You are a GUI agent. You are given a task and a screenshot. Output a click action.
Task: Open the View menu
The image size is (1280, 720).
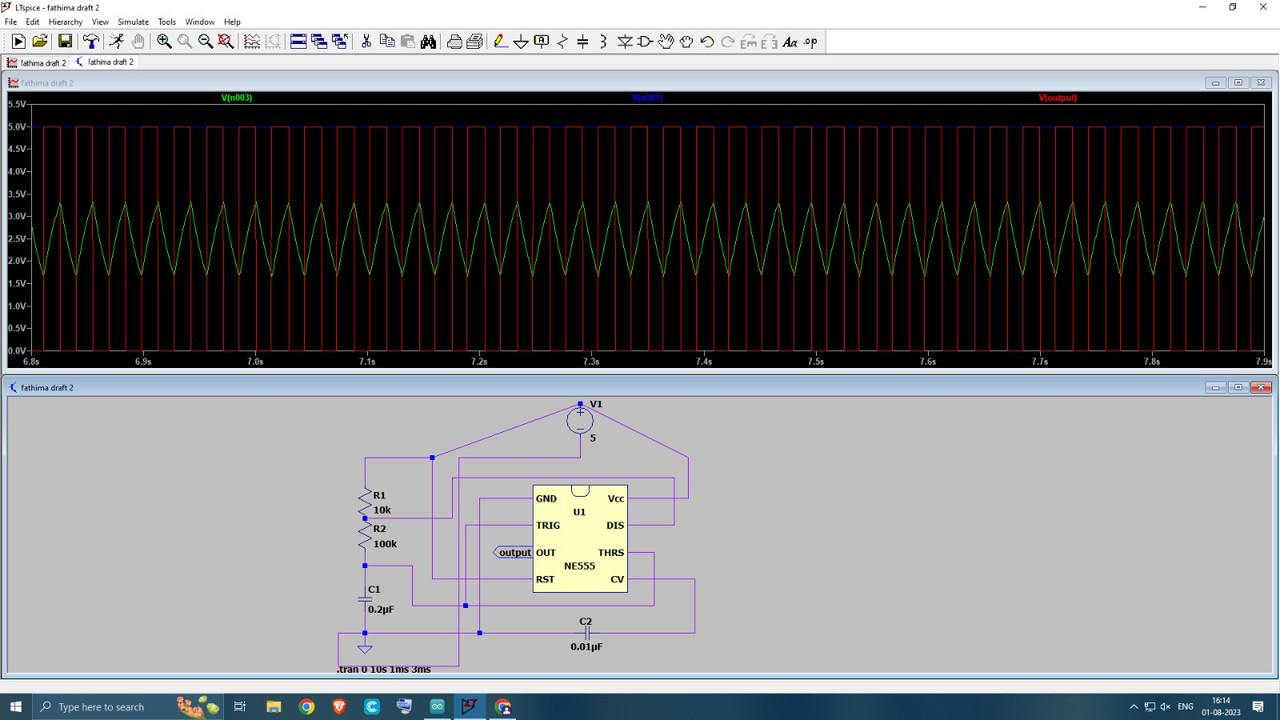(100, 21)
